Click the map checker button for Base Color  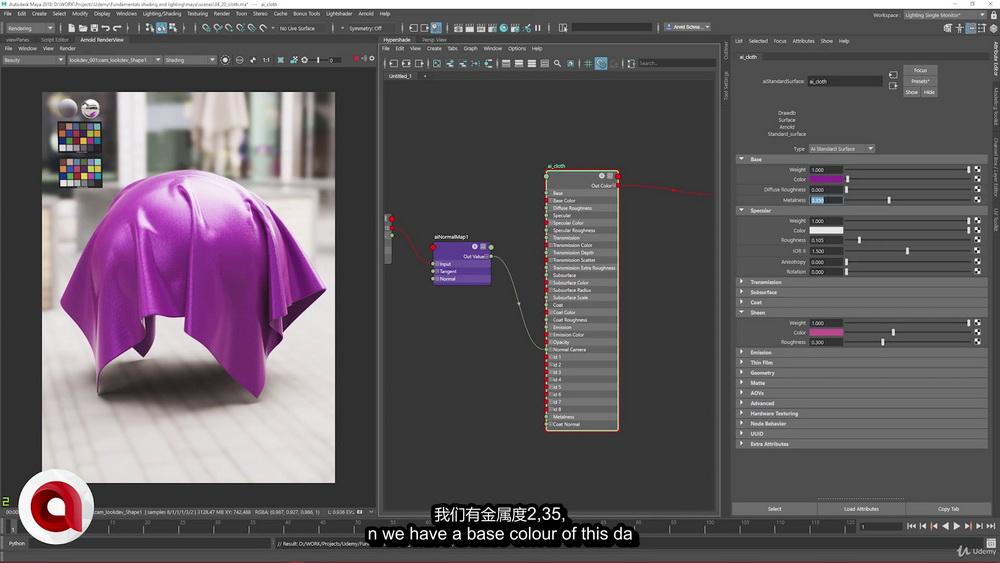point(977,179)
